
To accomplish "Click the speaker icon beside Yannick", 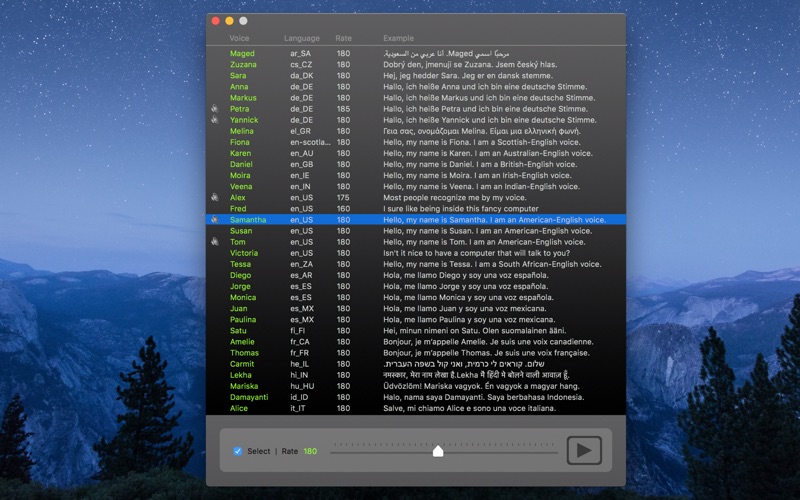I will tap(215, 120).
